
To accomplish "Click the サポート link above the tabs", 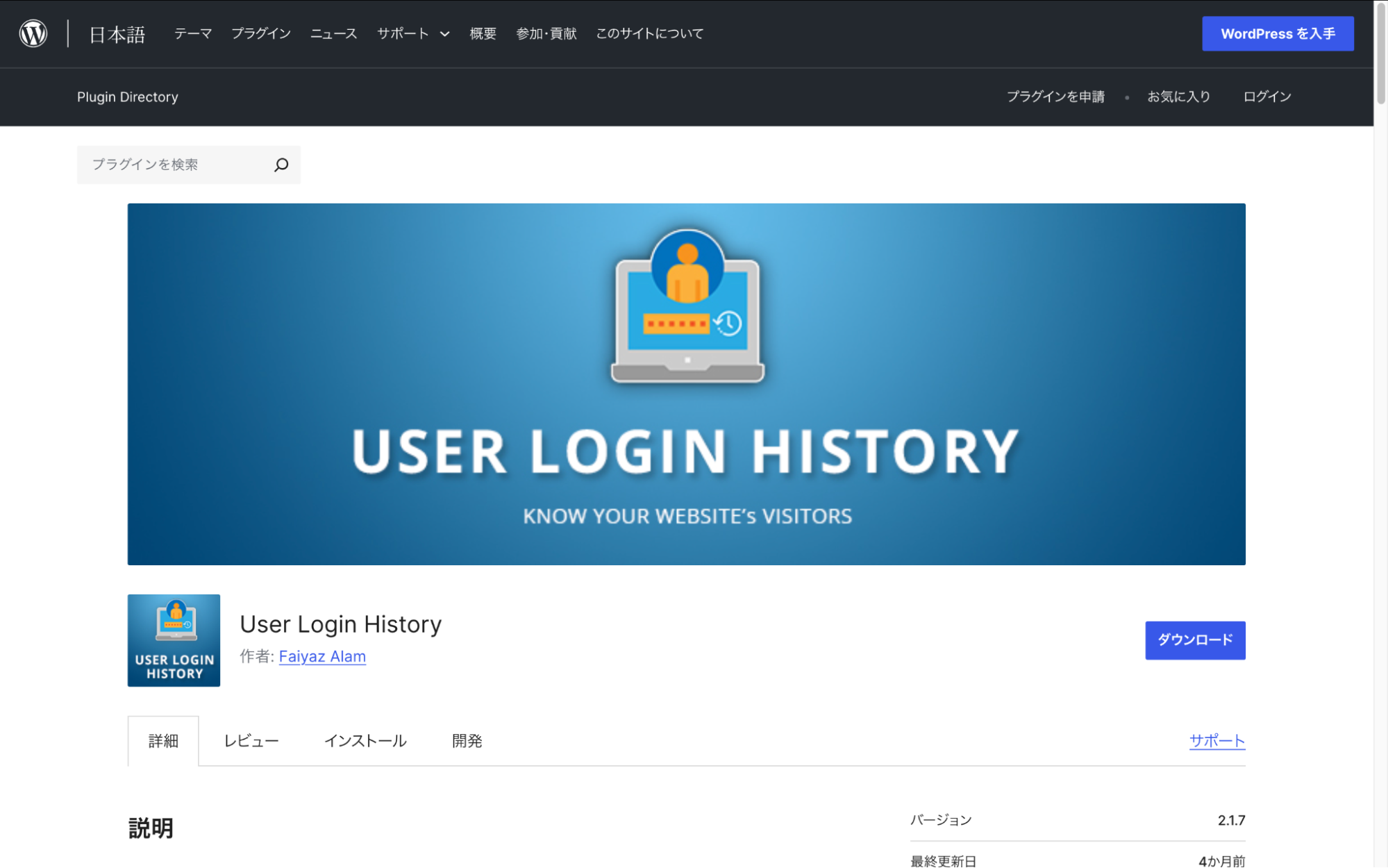I will tap(1216, 740).
